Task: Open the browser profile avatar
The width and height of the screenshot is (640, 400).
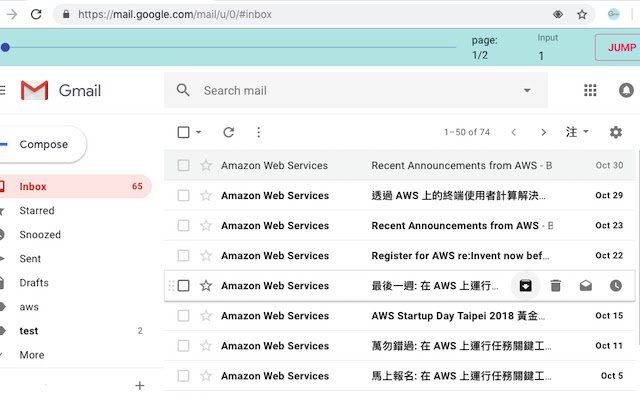Action: (613, 14)
